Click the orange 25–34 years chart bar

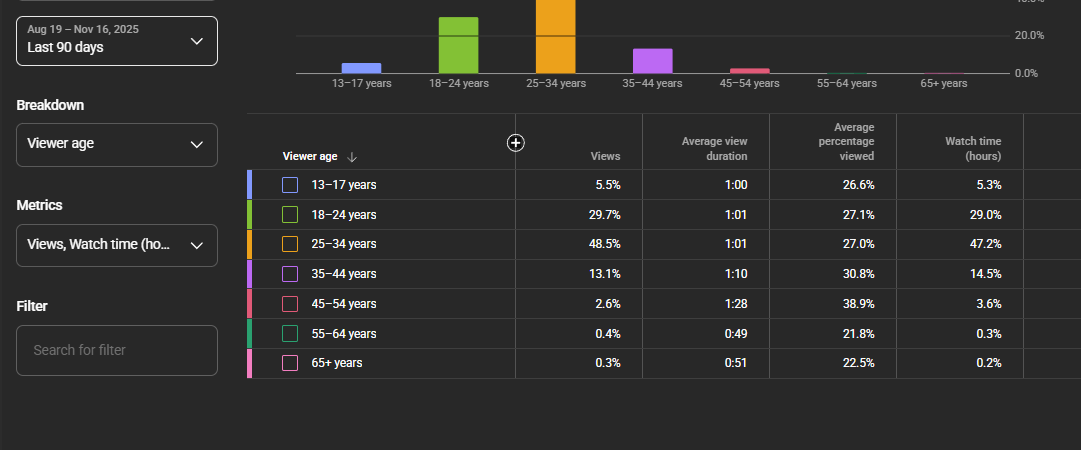coord(556,37)
